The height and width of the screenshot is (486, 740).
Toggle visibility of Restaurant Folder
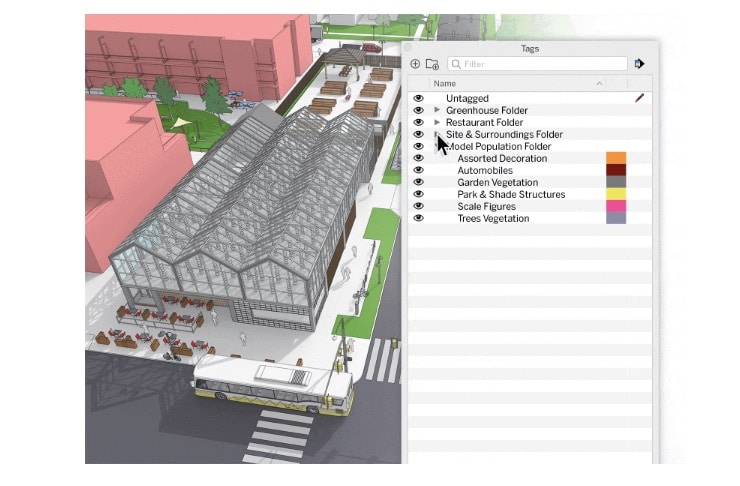coord(418,122)
